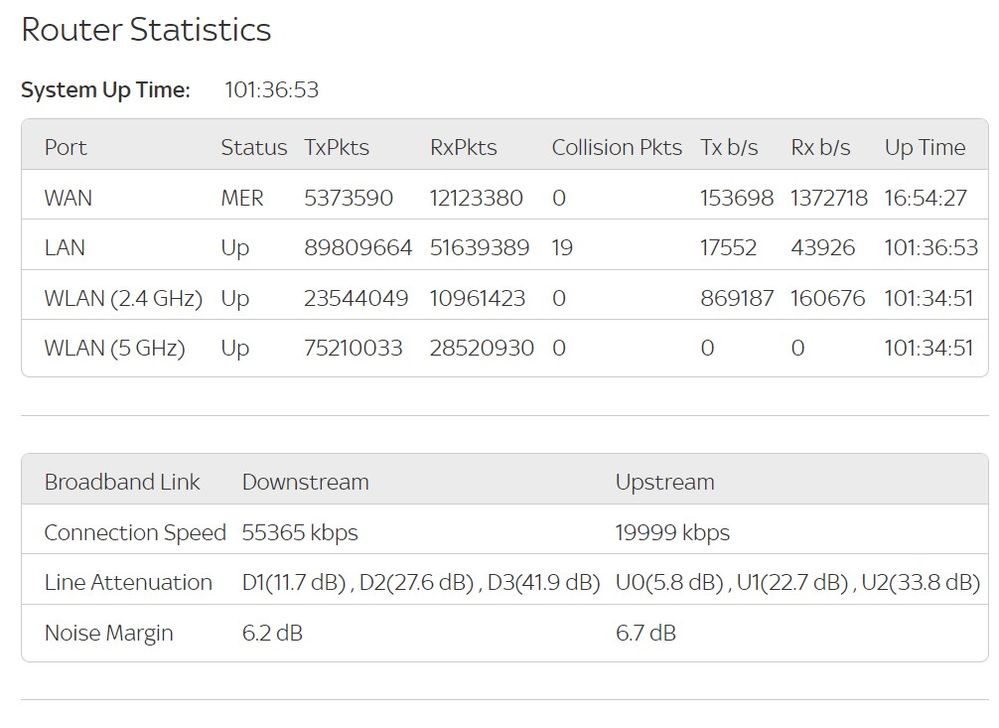Select the Broadband Link table header

click(122, 482)
